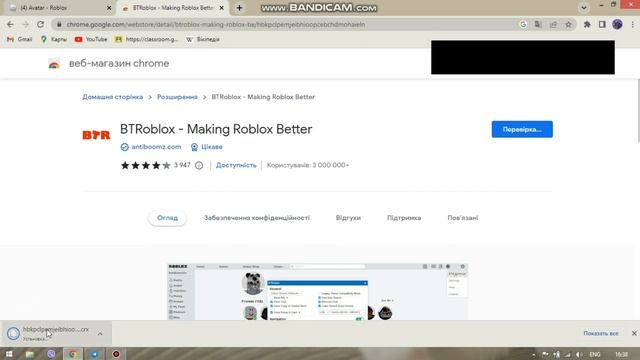Screen dimensions: 640x360
Task: Click the extension screenshot preview
Action: point(318,291)
